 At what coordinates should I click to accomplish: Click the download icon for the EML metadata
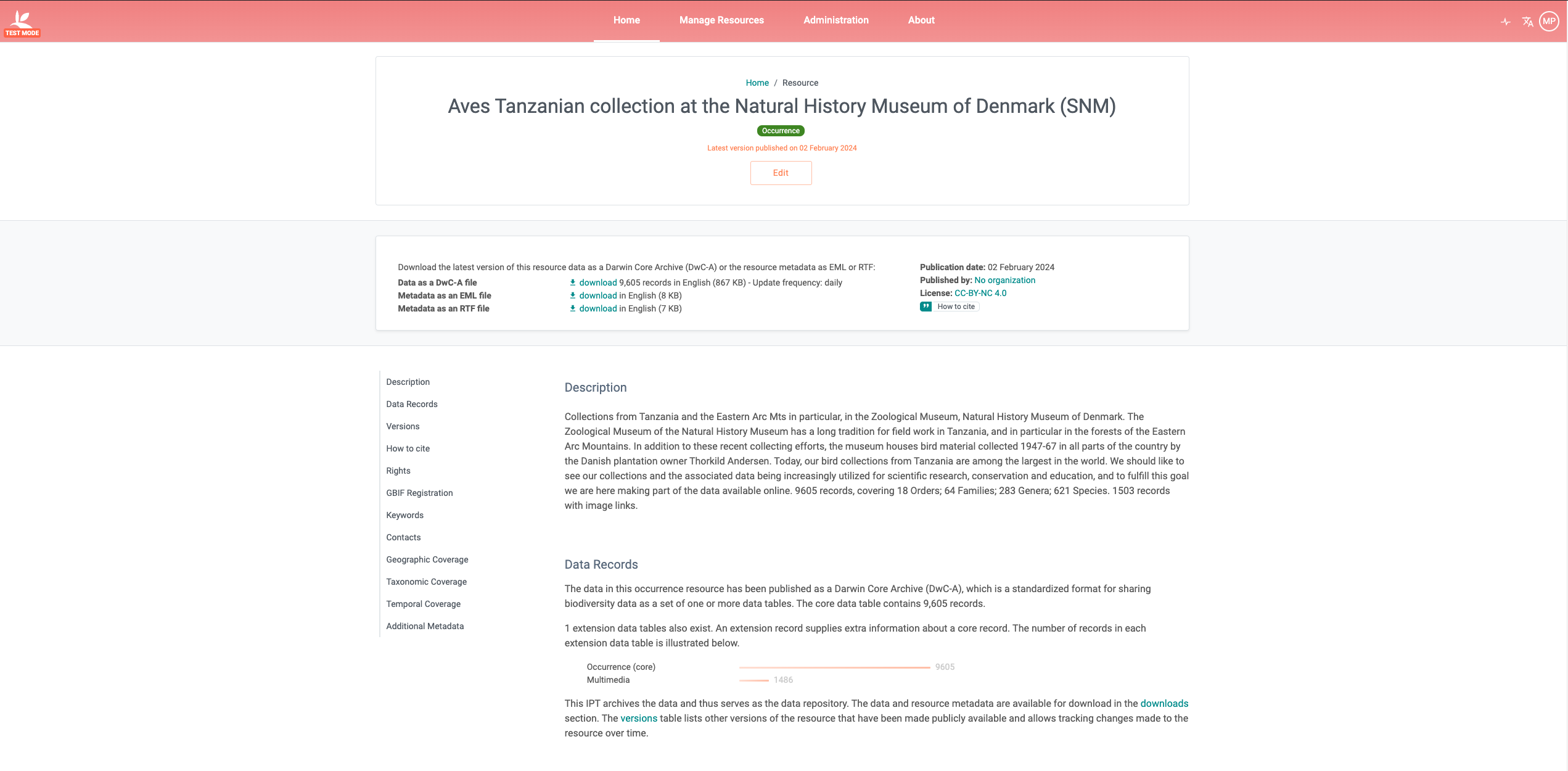coord(573,295)
